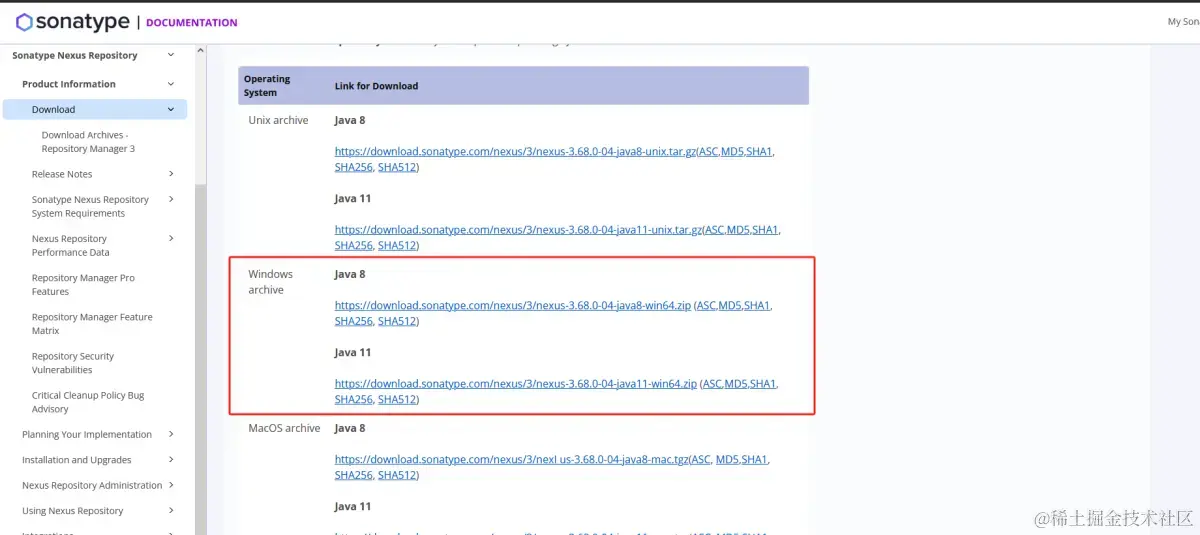Open SHA512 checksum for java8-win64 zip
This screenshot has width=1200, height=535.
(x=397, y=322)
